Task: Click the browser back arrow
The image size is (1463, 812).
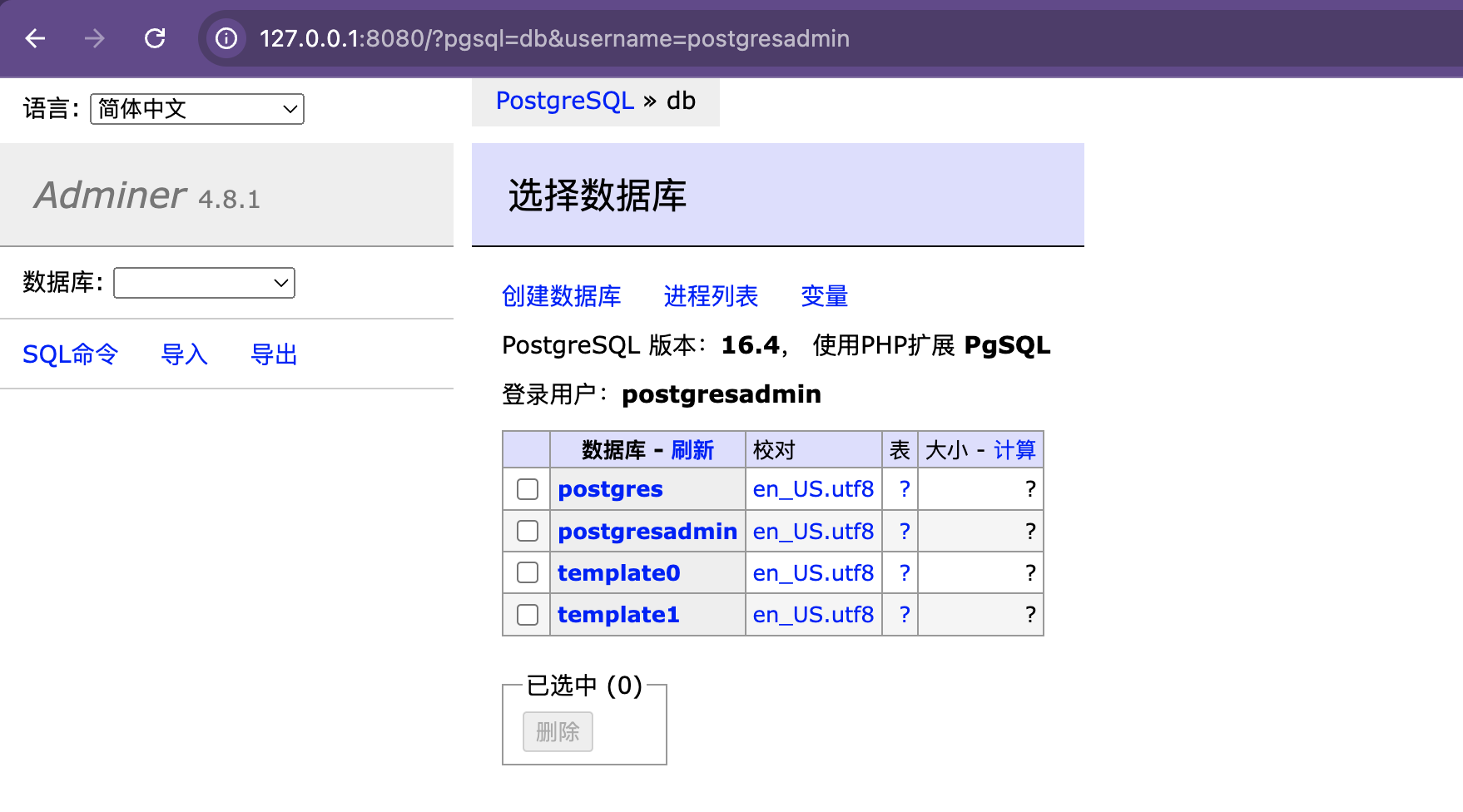Action: click(x=35, y=38)
